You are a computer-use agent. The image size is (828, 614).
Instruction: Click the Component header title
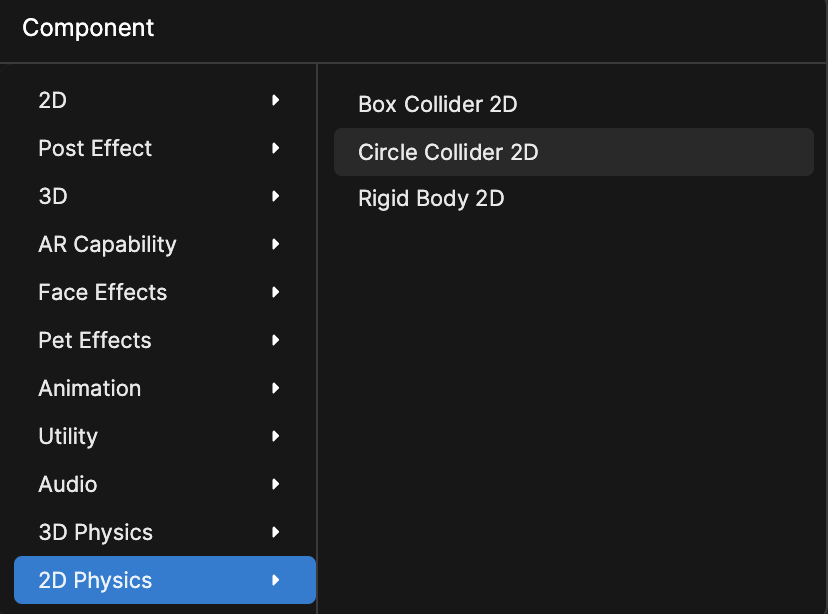[88, 28]
